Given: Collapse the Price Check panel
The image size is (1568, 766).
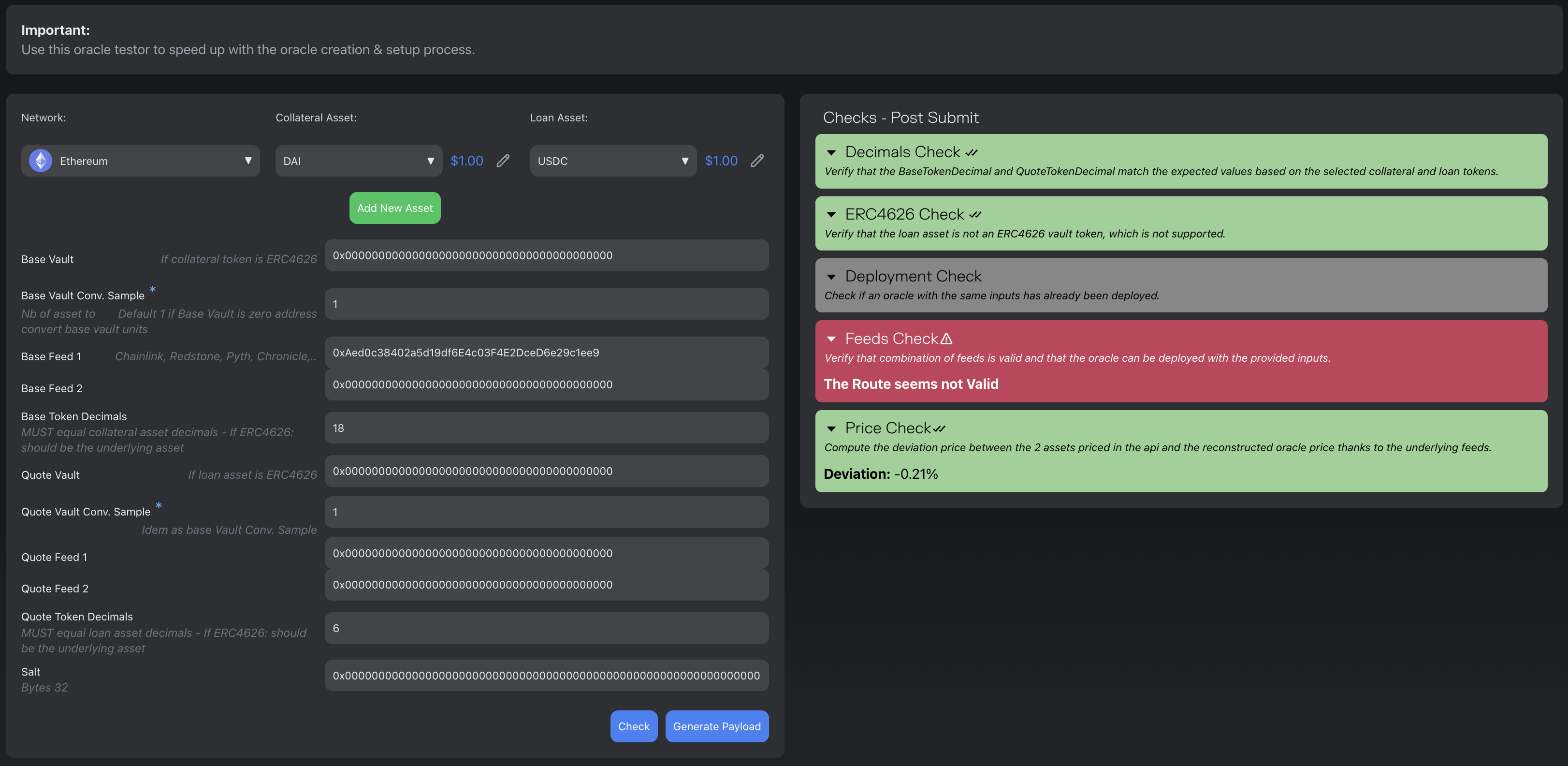Looking at the screenshot, I should 831,428.
